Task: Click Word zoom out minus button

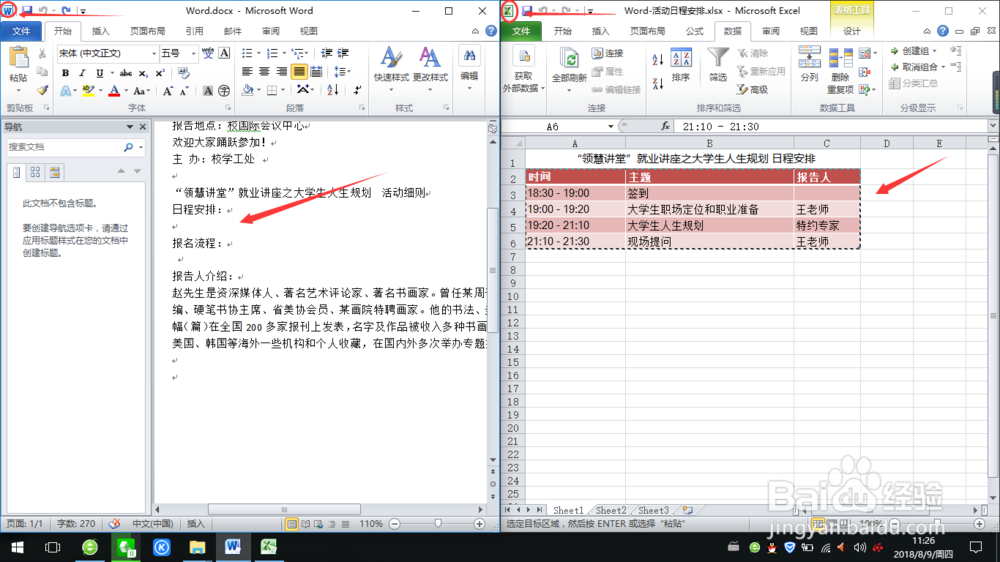Action: (x=395, y=524)
